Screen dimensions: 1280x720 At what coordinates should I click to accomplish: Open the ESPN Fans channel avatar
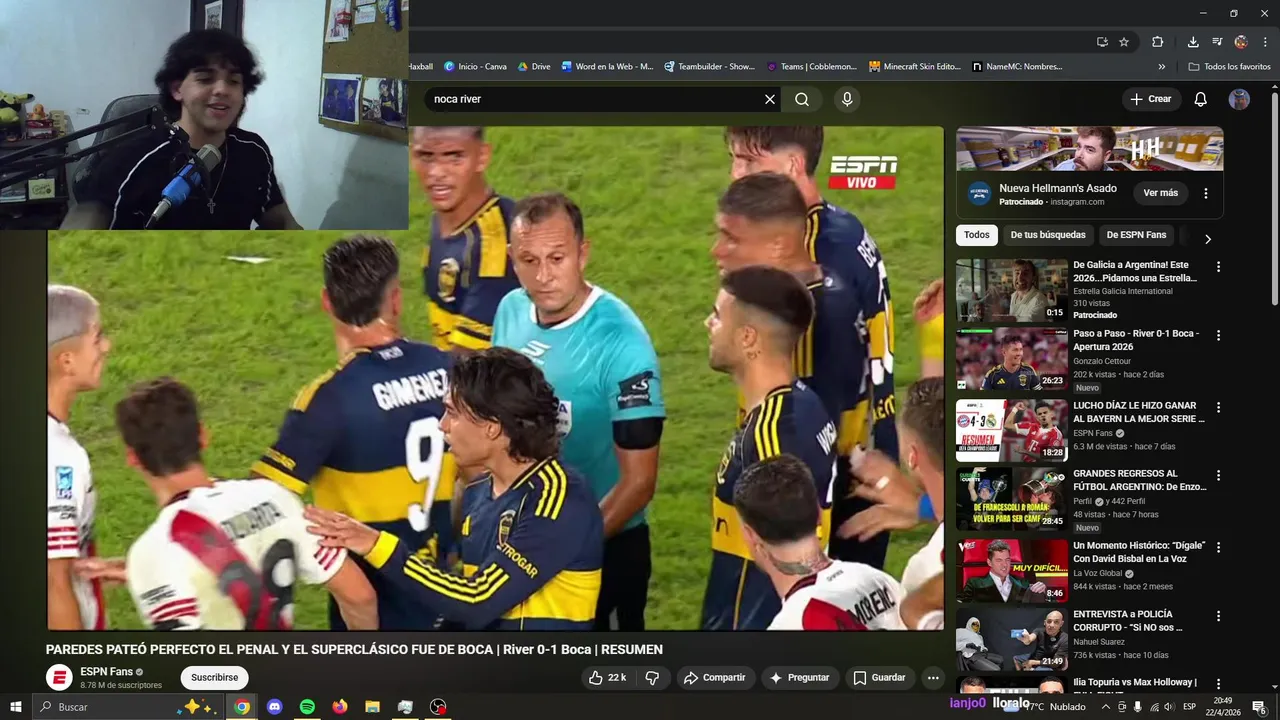(60, 677)
